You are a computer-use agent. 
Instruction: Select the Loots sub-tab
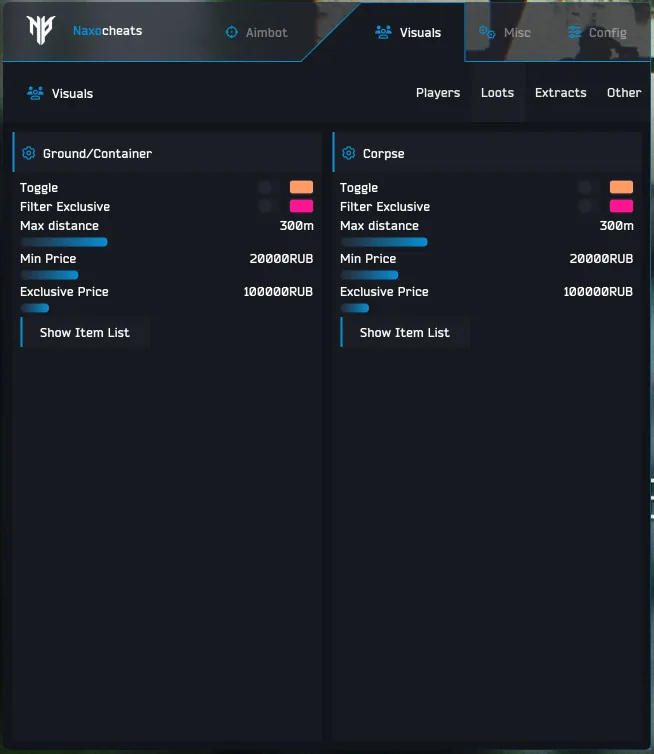[x=497, y=93]
